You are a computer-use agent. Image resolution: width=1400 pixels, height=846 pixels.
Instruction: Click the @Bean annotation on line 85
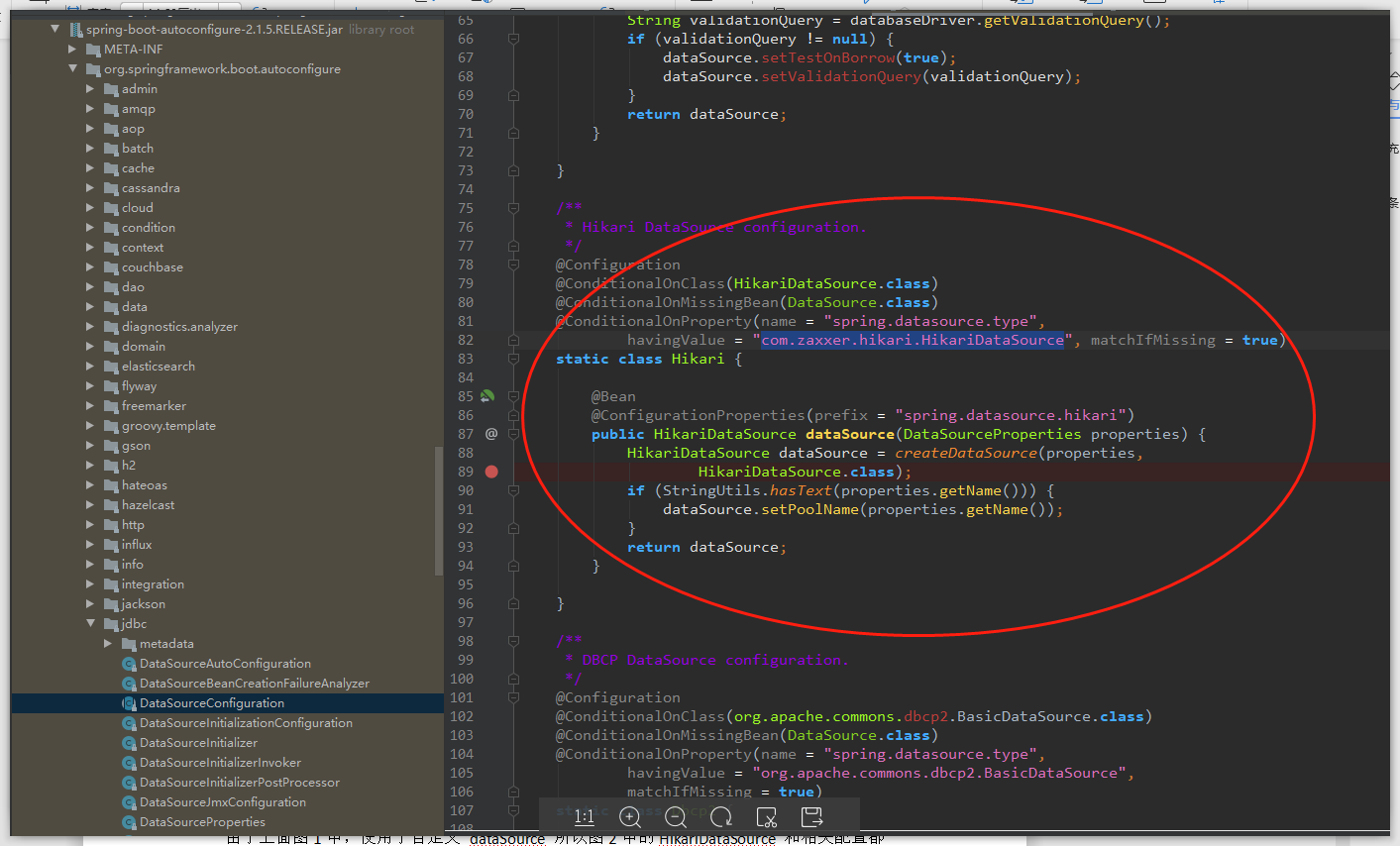click(x=613, y=396)
